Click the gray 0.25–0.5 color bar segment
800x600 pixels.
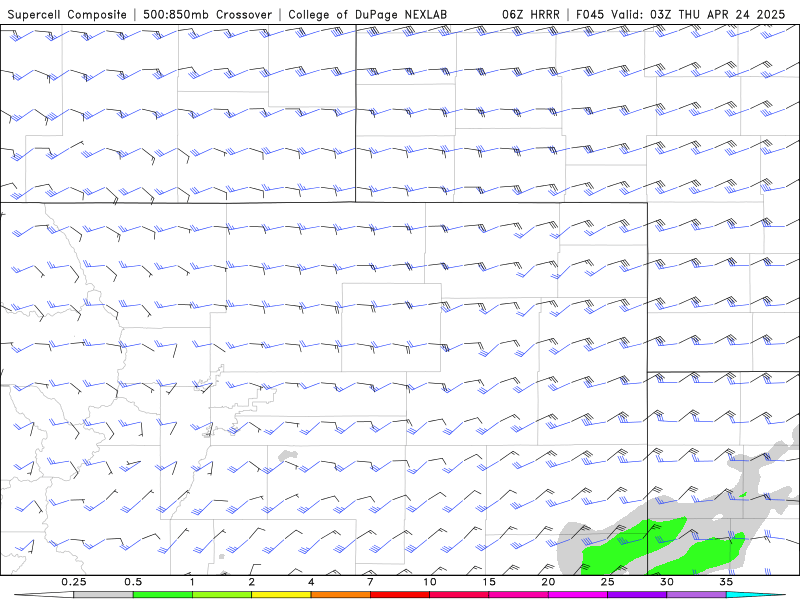(x=104, y=595)
